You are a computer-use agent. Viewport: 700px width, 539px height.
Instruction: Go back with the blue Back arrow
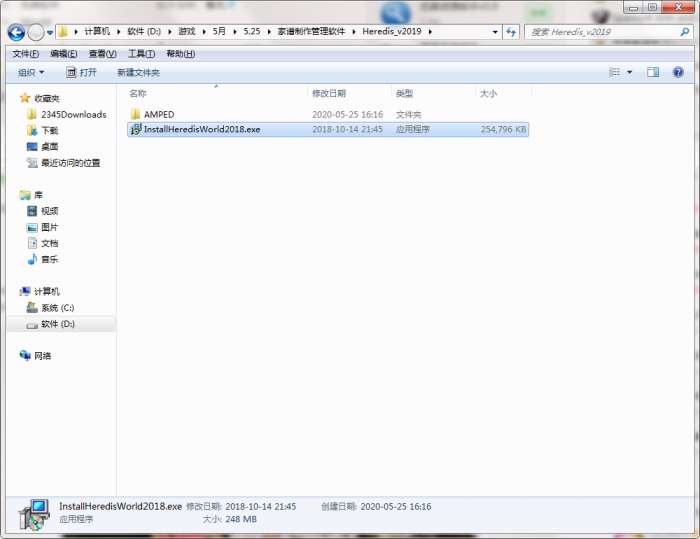point(17,32)
